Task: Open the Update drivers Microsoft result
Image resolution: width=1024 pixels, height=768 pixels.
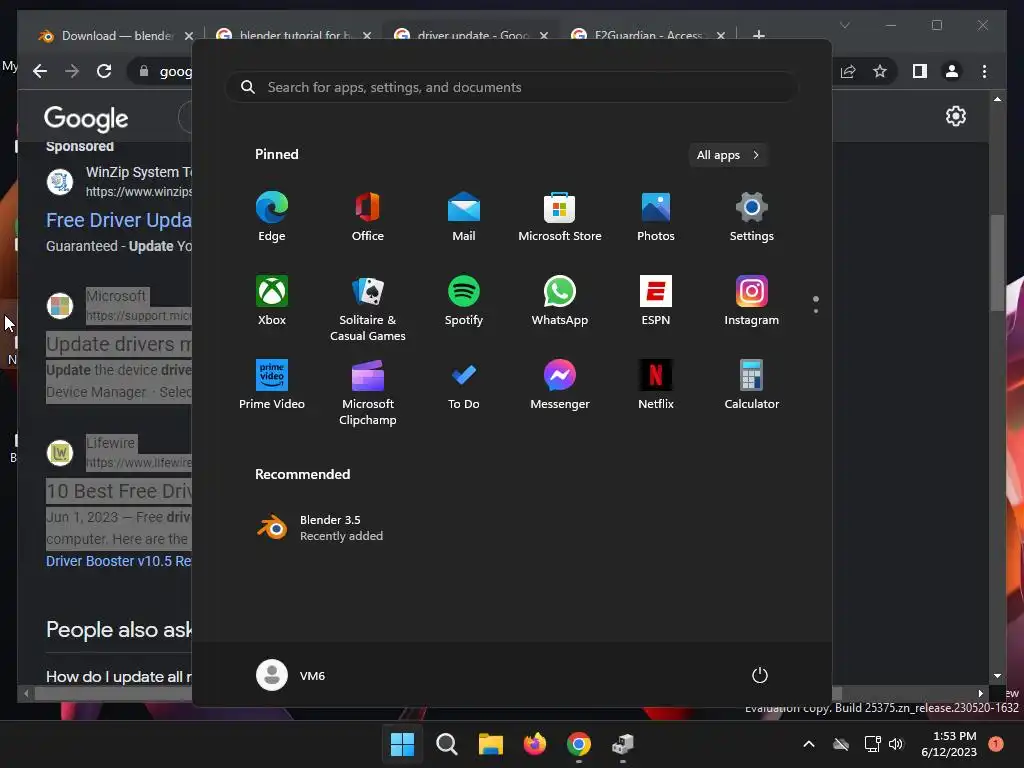Action: point(119,344)
